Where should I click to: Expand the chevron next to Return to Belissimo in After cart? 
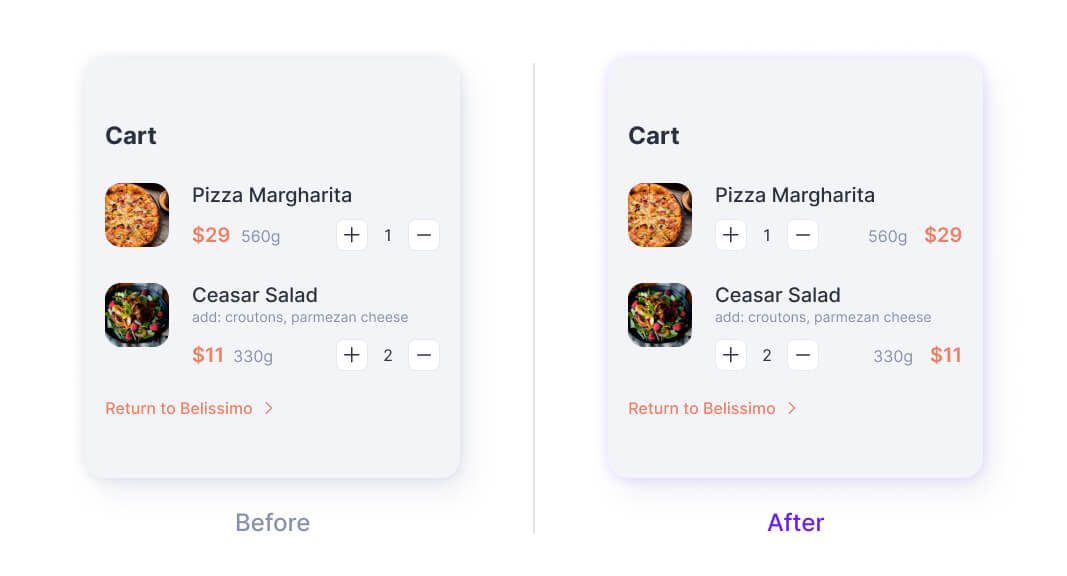pos(791,408)
